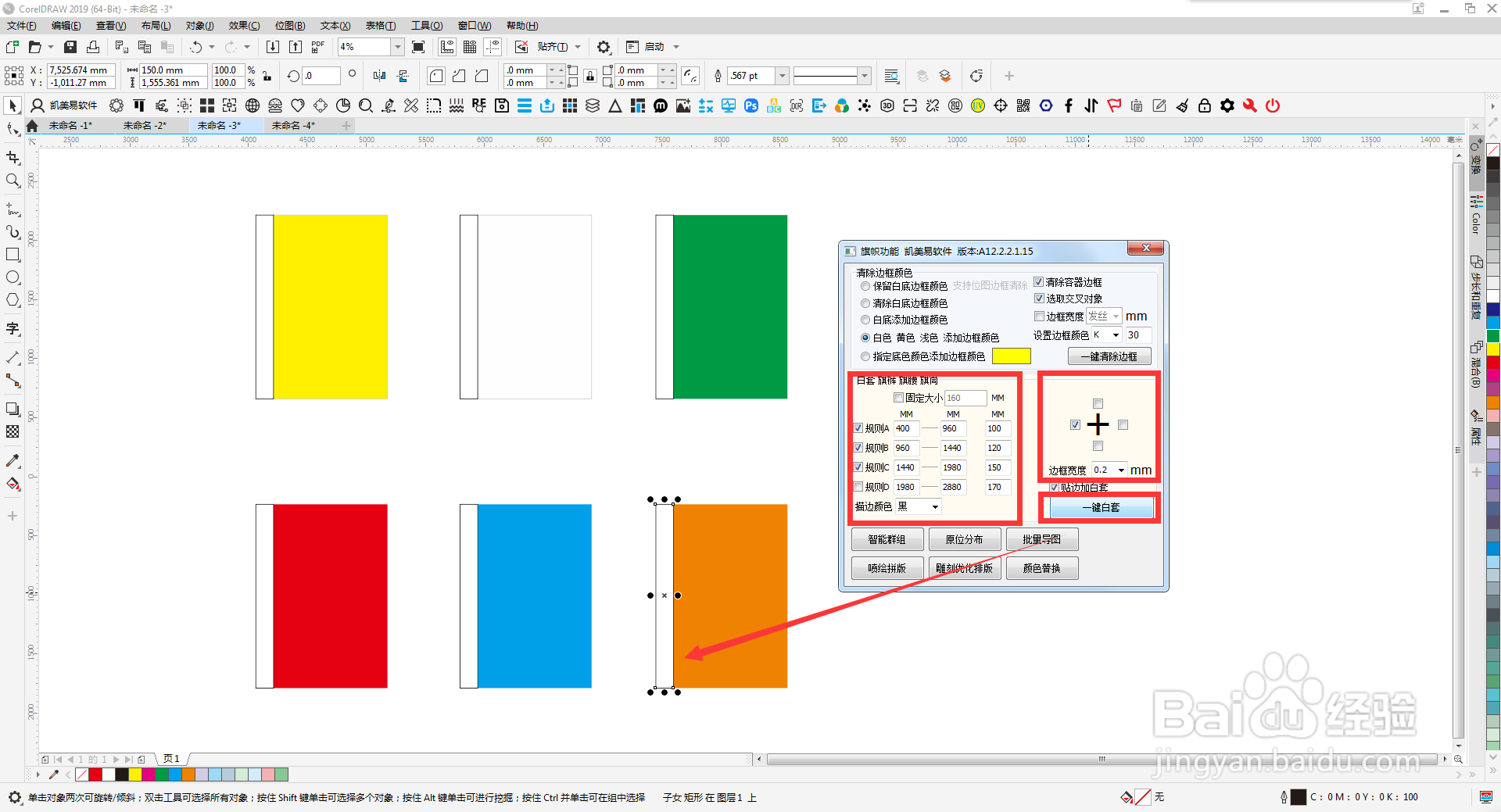
Task: Click the red wrench plugin icon
Action: [x=1250, y=106]
